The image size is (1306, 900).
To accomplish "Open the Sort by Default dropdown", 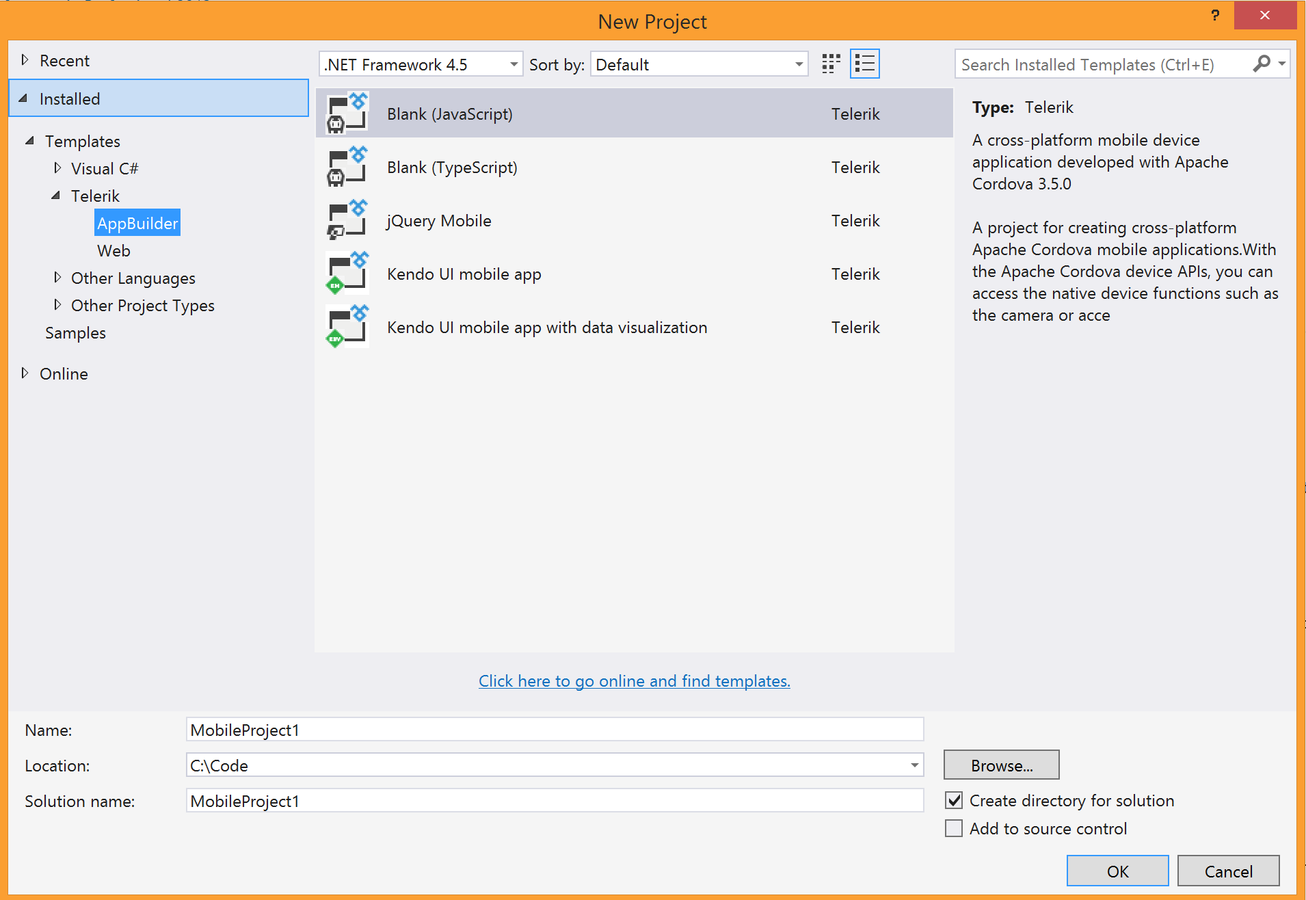I will tap(699, 64).
